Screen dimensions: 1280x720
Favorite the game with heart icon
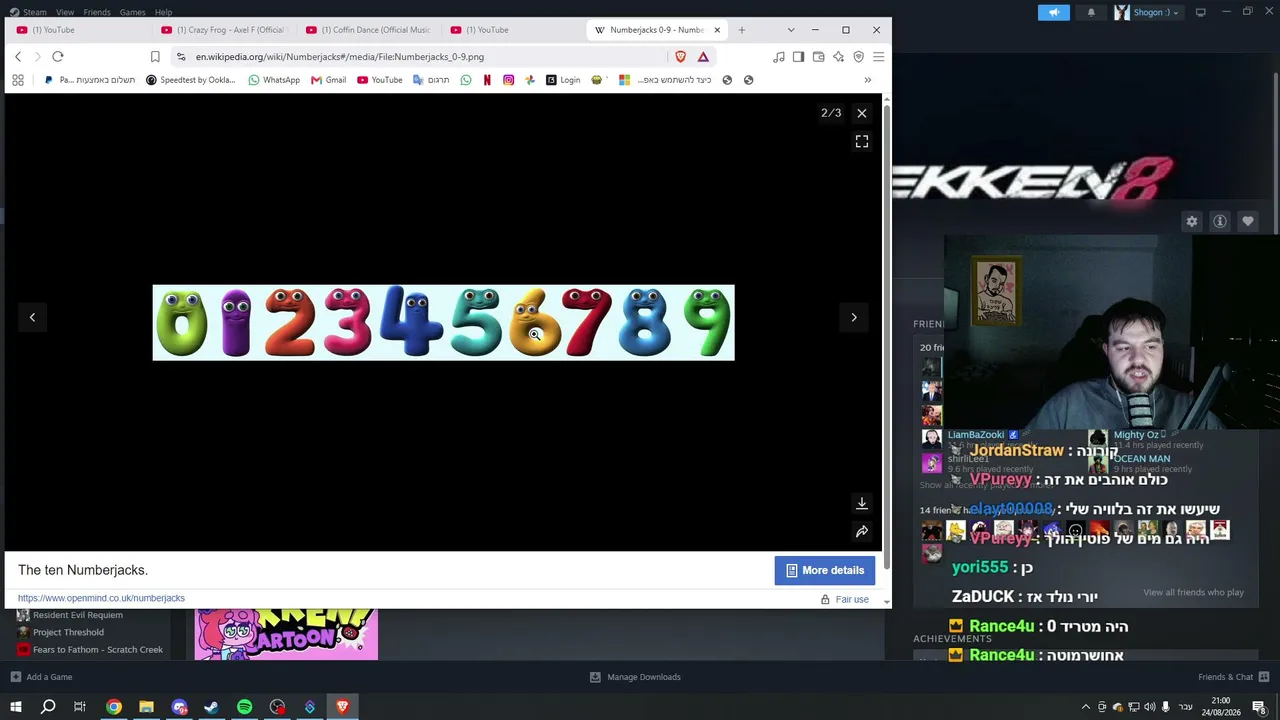point(1248,221)
